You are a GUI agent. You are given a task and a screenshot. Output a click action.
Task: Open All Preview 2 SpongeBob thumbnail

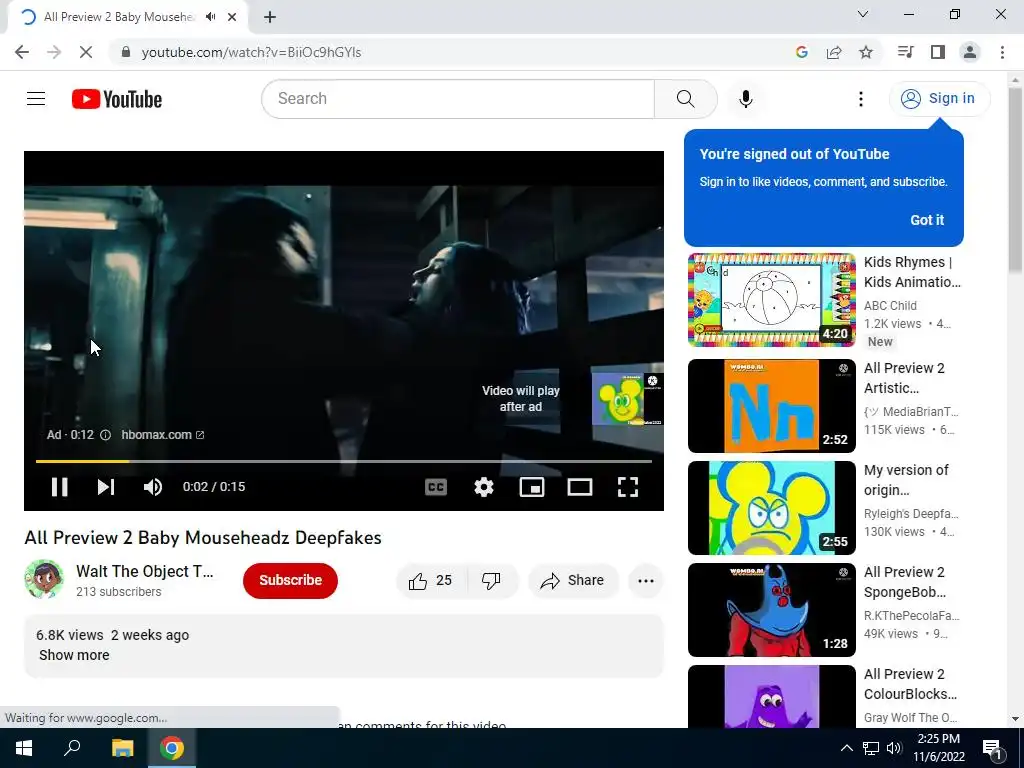click(x=771, y=610)
